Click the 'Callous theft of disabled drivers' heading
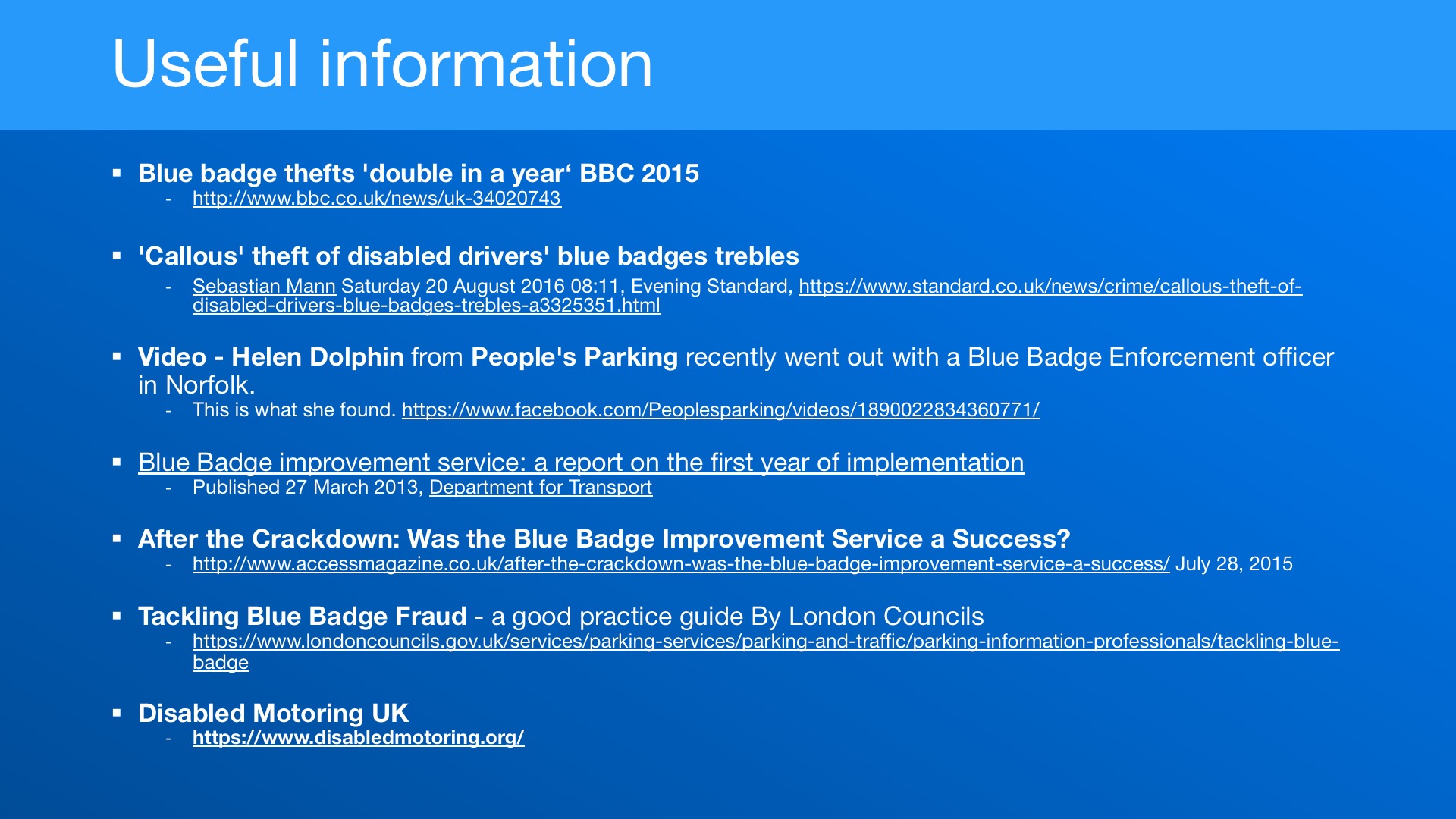Image resolution: width=1456 pixels, height=819 pixels. pyautogui.click(x=469, y=256)
